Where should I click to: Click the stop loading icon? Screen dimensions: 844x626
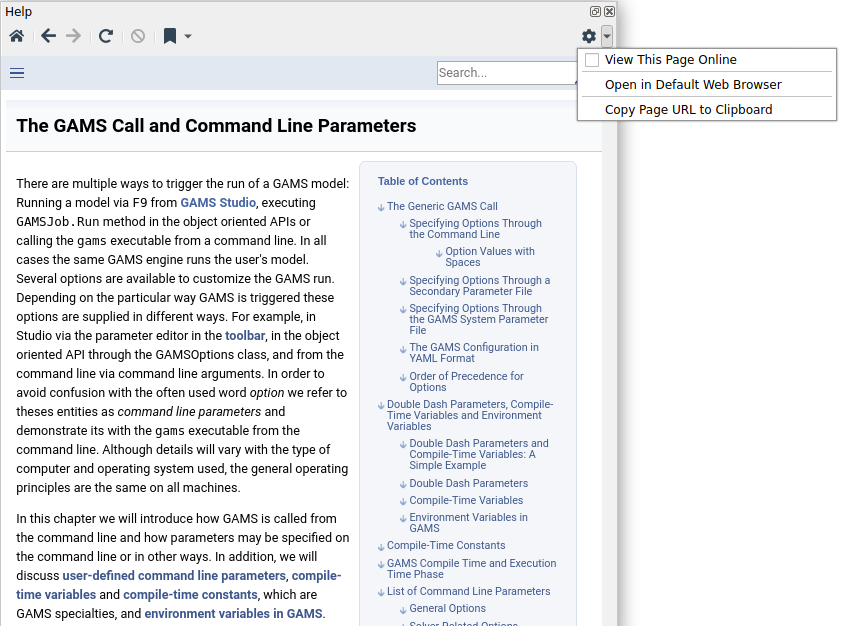138,36
